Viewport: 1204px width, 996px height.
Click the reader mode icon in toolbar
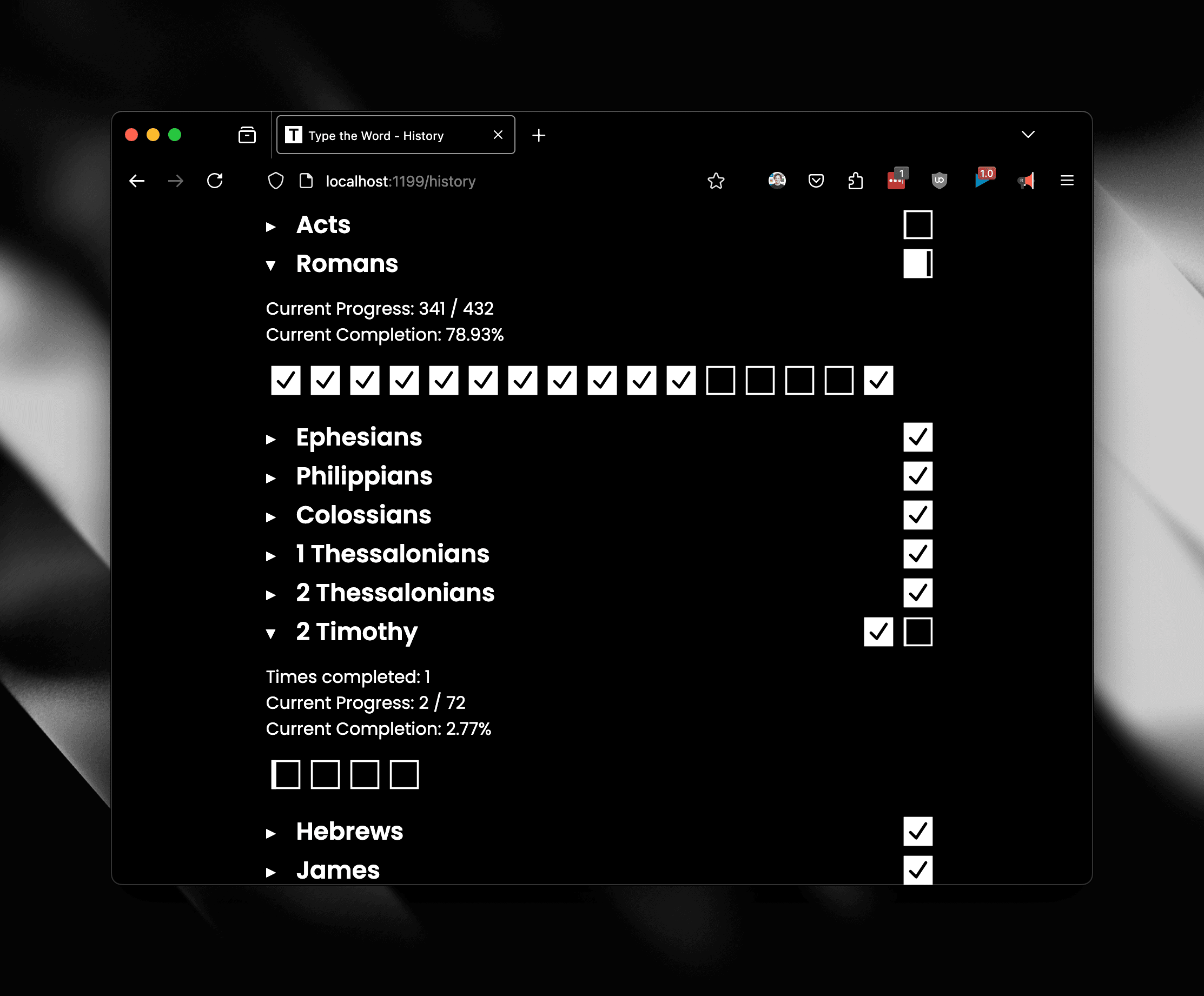point(308,181)
